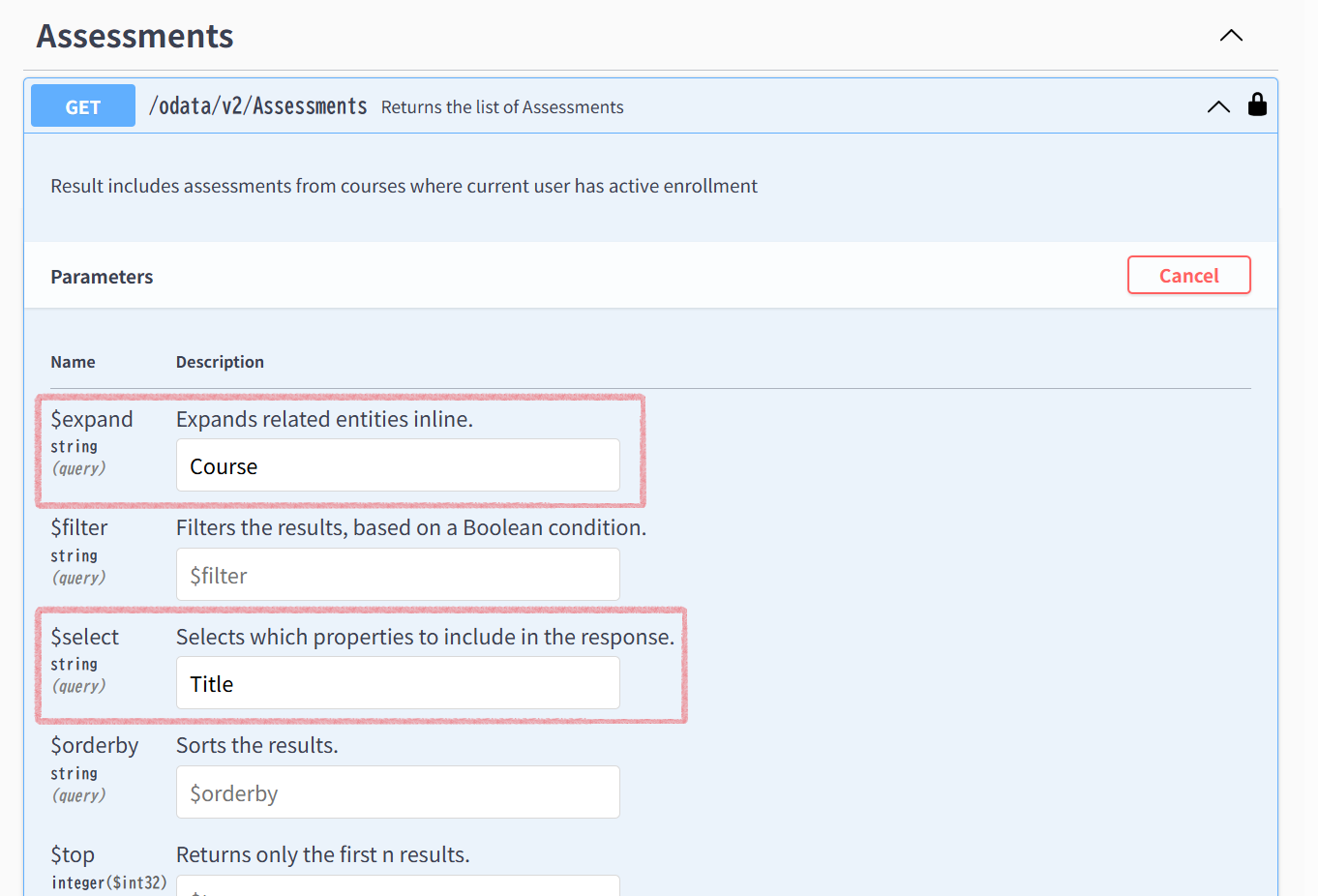Viewport: 1318px width, 896px height.
Task: Click the Description column header
Action: pos(220,362)
